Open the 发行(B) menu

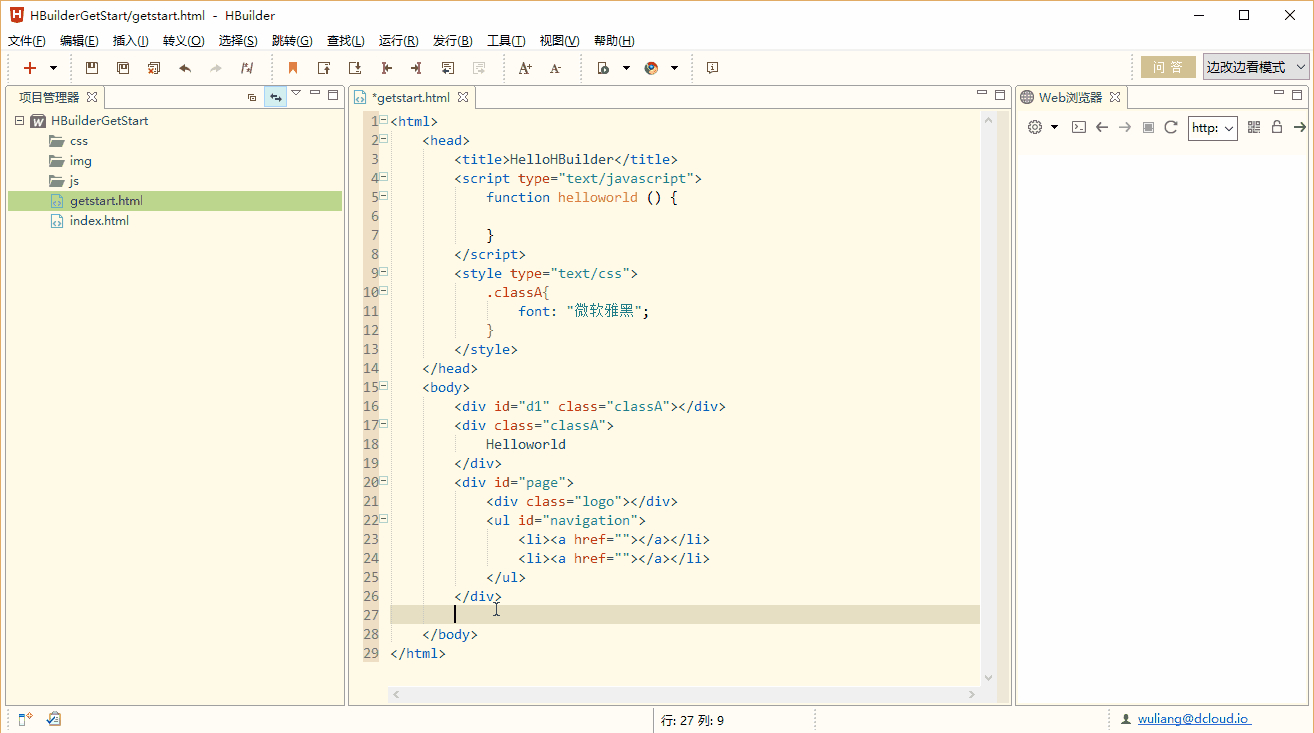453,41
